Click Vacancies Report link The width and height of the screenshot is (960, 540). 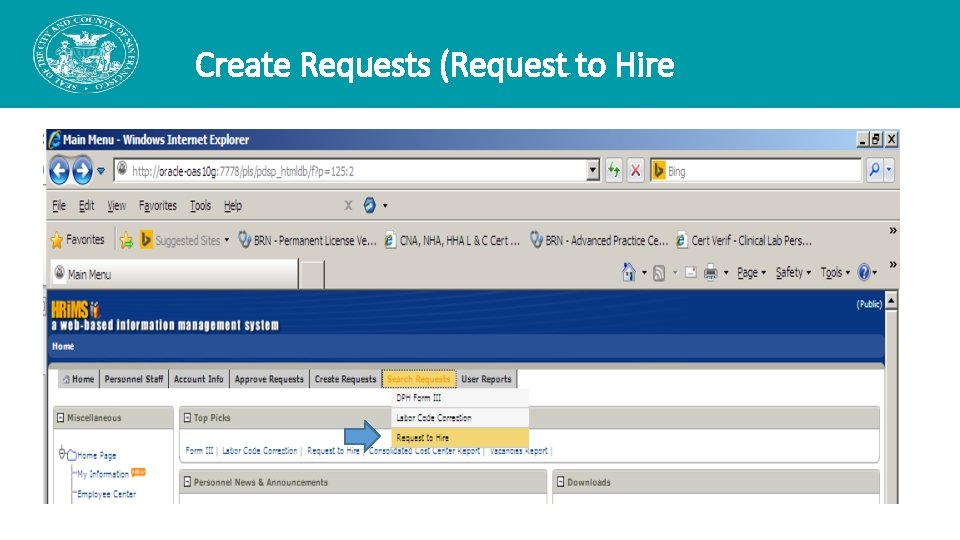[x=519, y=451]
